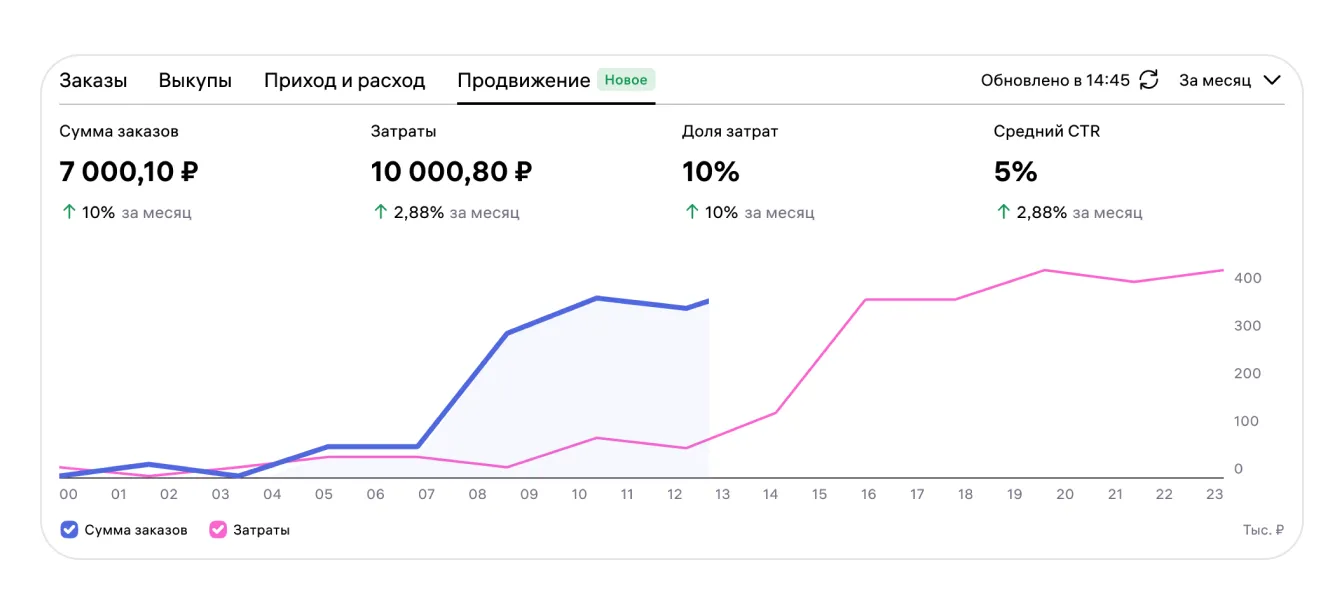Click the 00 hour label on x-axis
The height and width of the screenshot is (614, 1344).
click(x=68, y=494)
